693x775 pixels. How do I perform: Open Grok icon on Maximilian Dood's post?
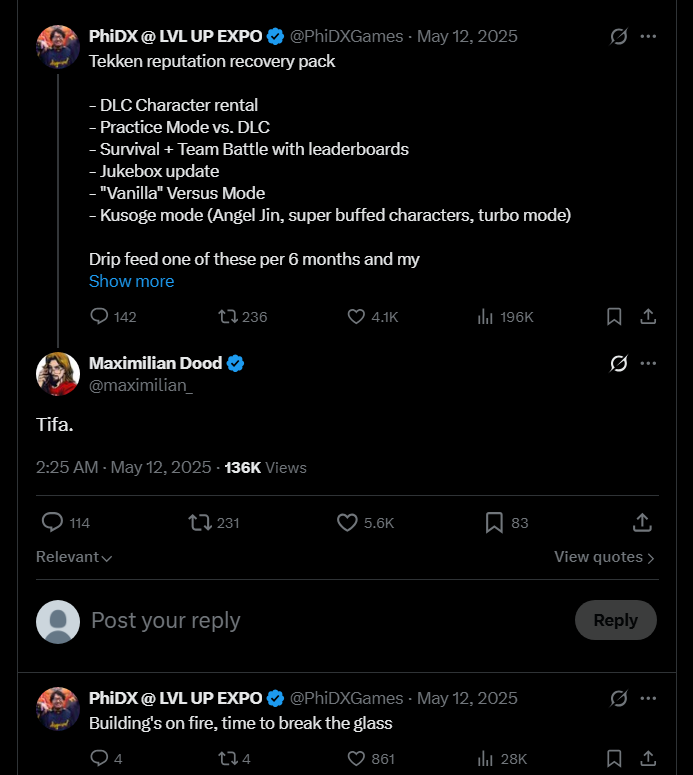tap(619, 363)
